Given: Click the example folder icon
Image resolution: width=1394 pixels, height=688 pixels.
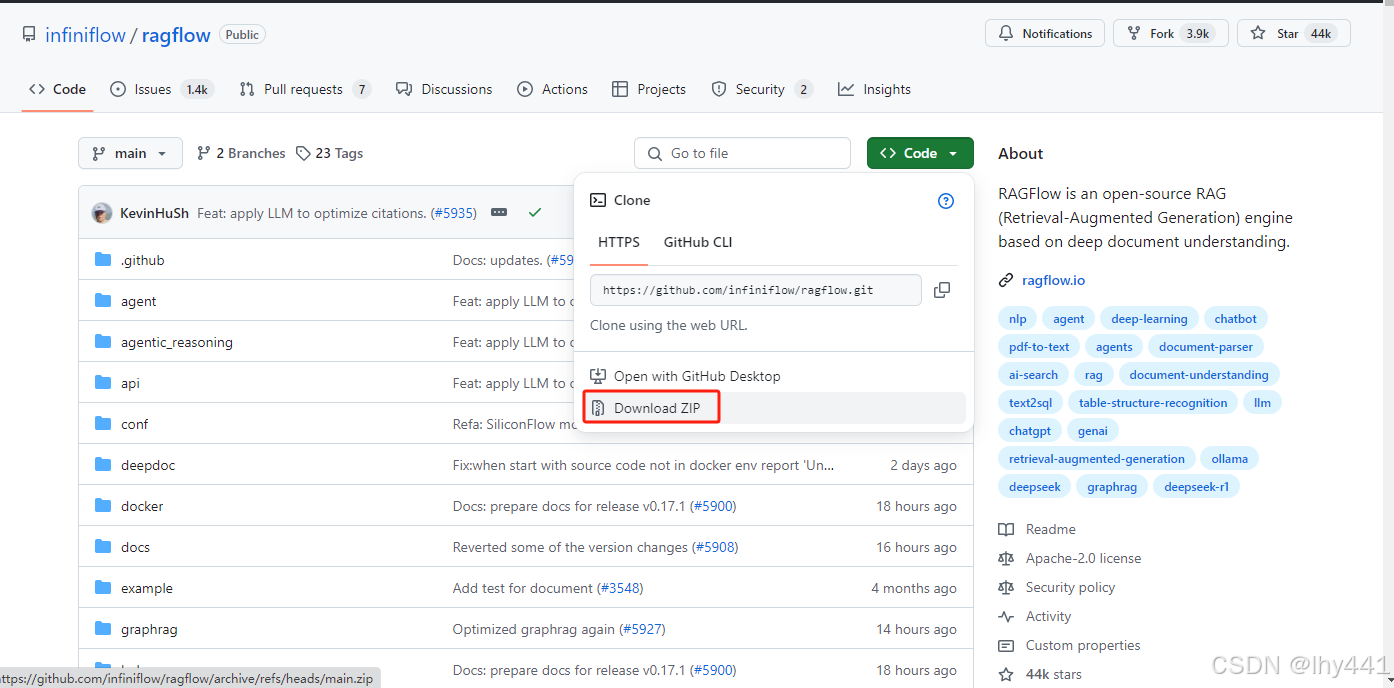Looking at the screenshot, I should (x=103, y=588).
